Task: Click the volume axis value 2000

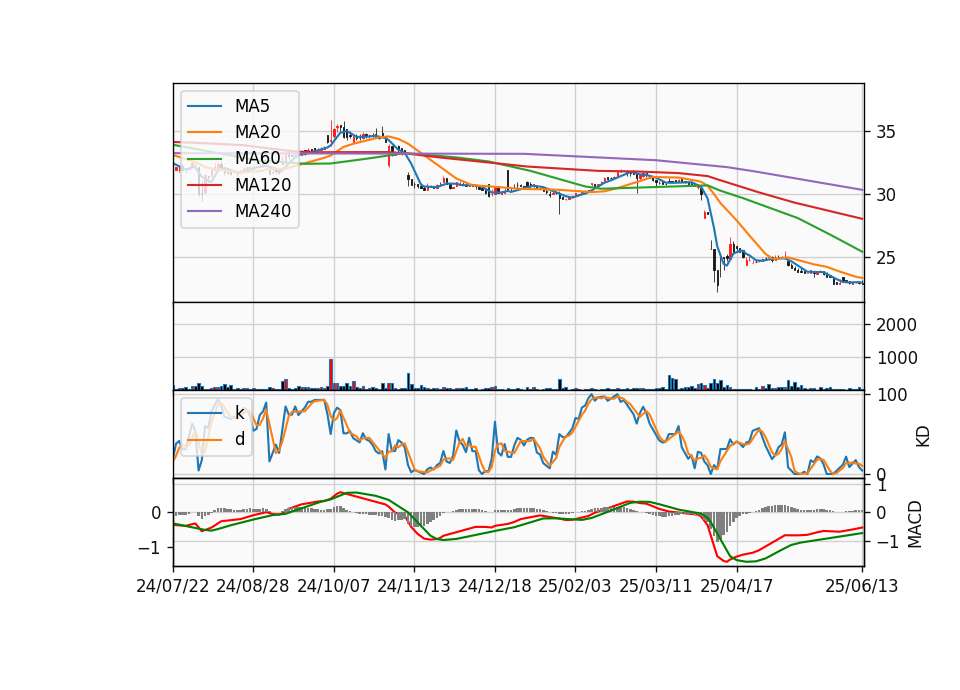Action: point(896,325)
